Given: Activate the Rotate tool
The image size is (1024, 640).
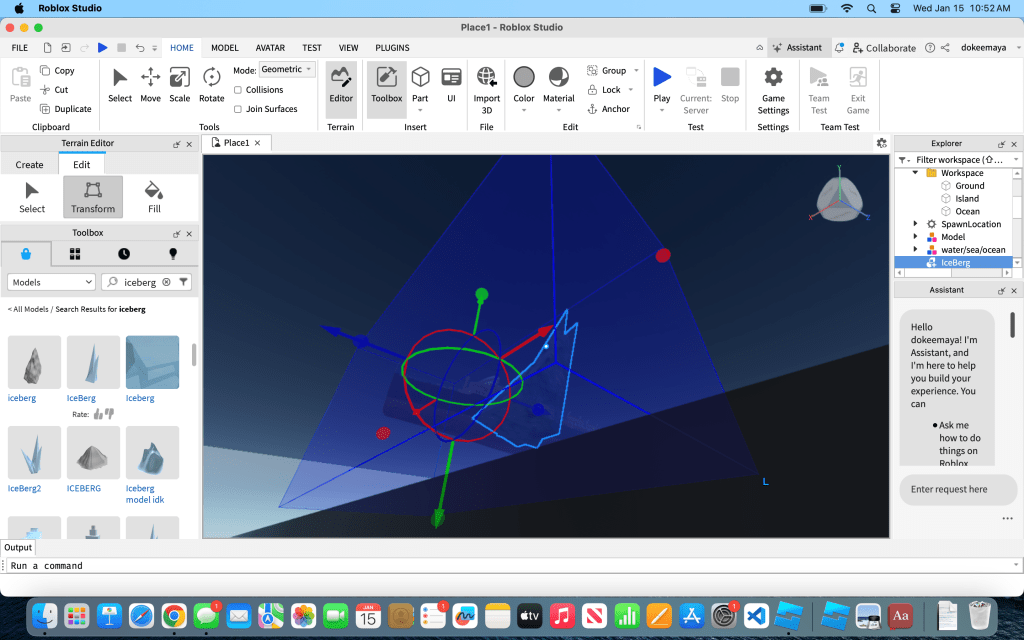Looking at the screenshot, I should click(211, 84).
